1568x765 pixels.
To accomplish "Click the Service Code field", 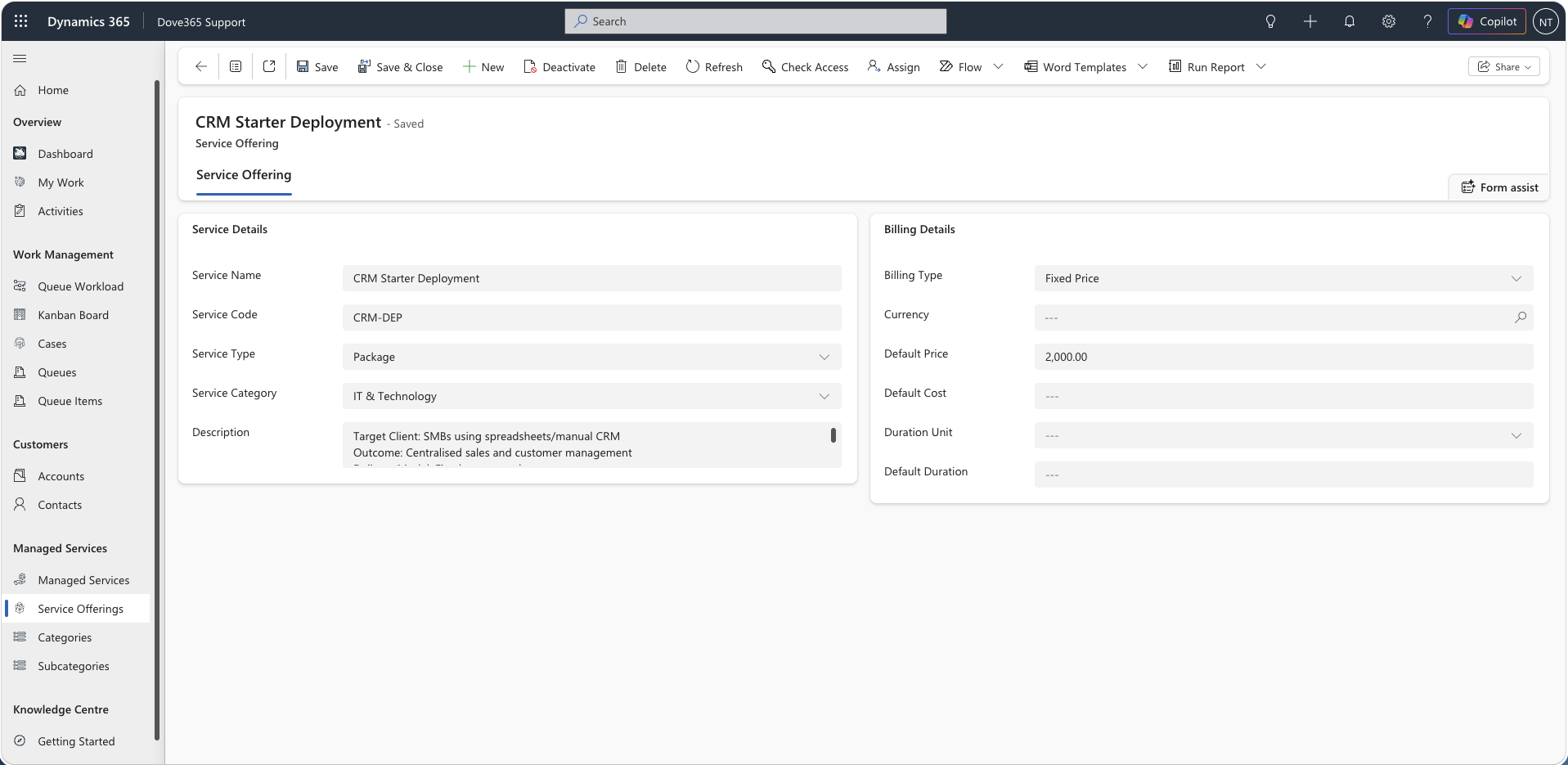I will pyautogui.click(x=591, y=317).
